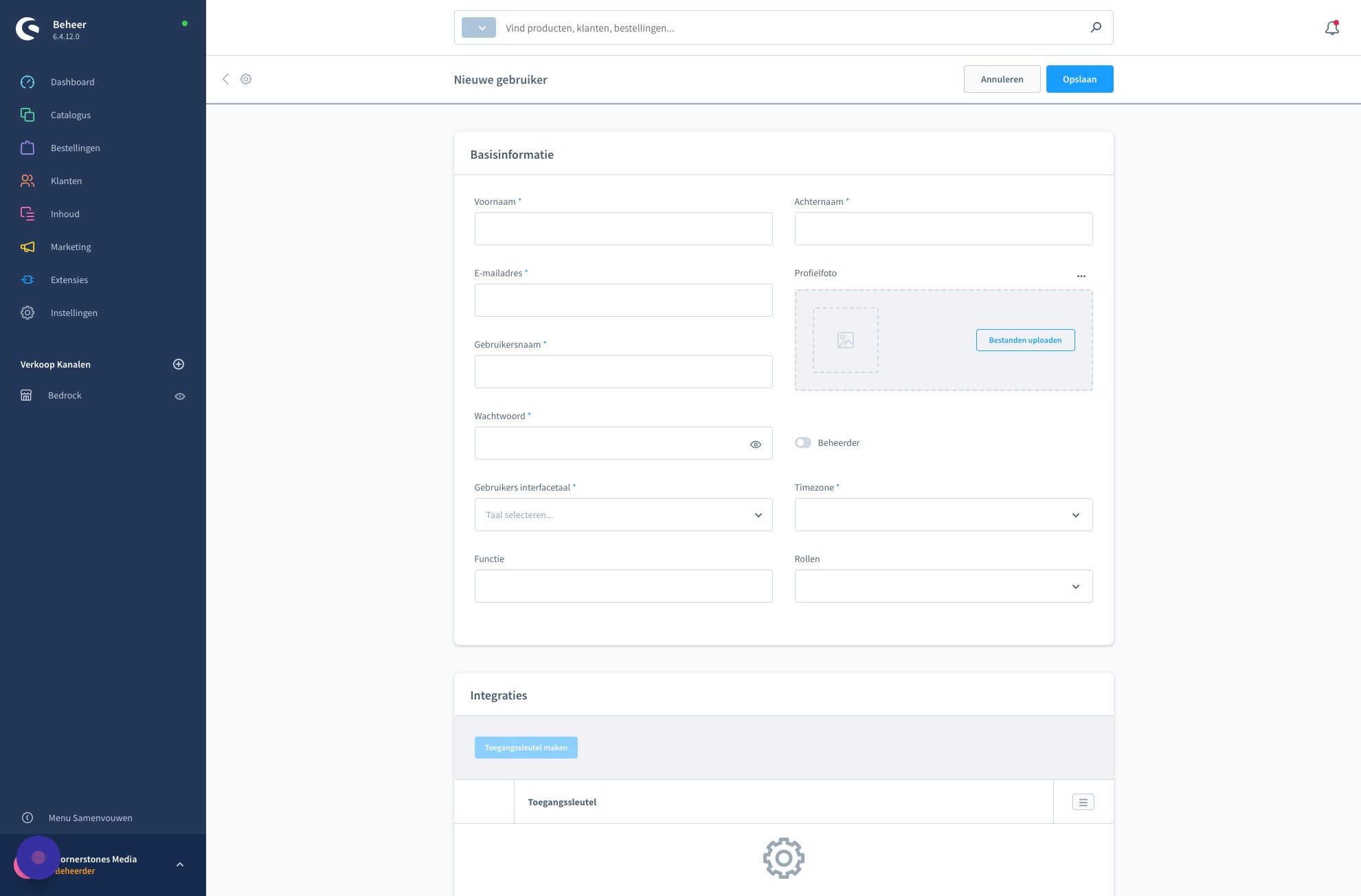The image size is (1361, 896).
Task: Click Menu Samenvouwen label
Action: [91, 818]
